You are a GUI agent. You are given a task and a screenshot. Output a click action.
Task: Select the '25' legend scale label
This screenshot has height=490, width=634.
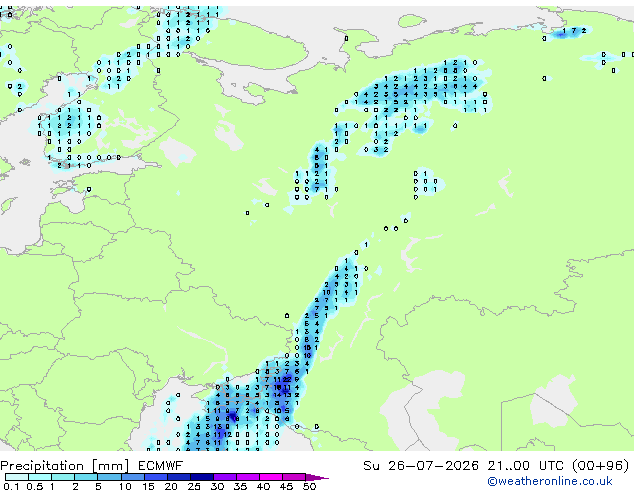(x=194, y=486)
